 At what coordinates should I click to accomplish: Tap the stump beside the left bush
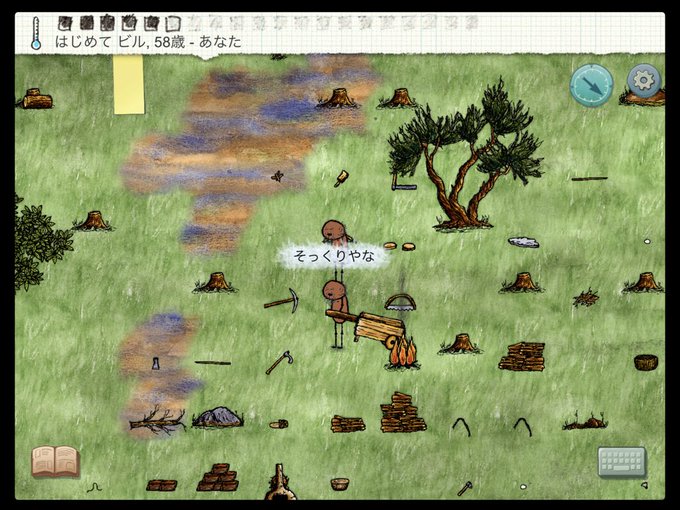pos(93,221)
